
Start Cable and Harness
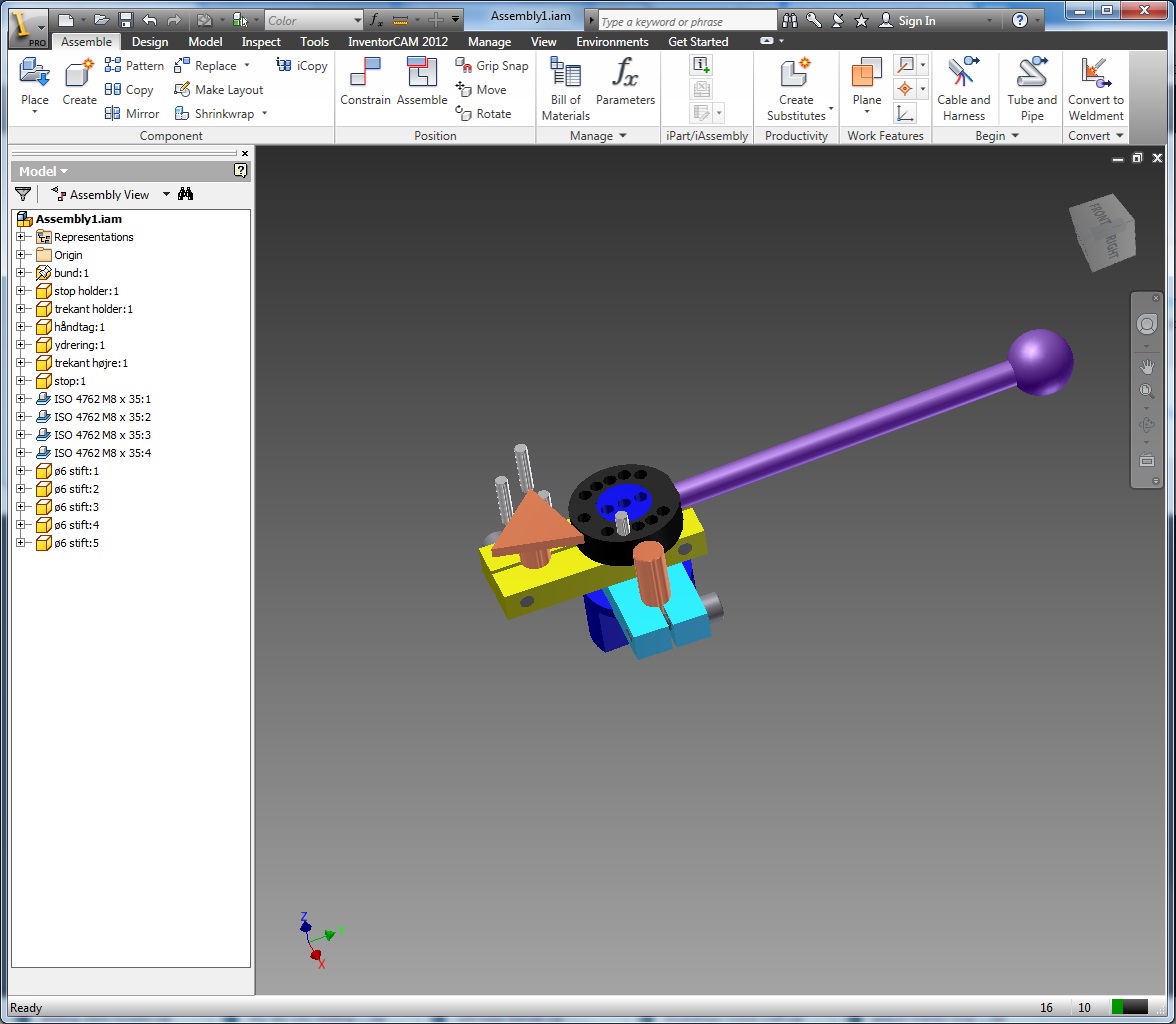(963, 89)
